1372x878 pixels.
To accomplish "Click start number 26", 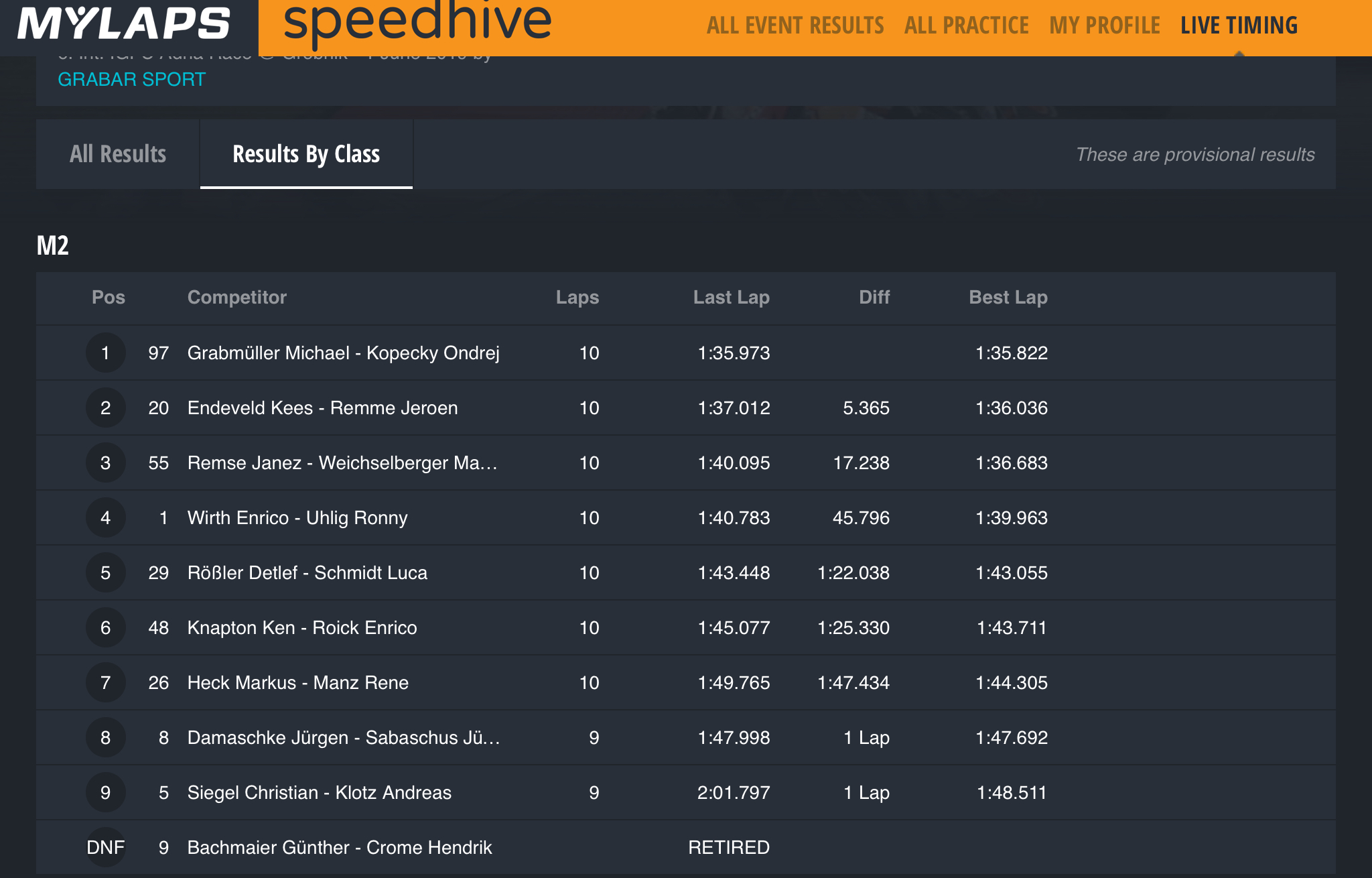I will [x=159, y=682].
